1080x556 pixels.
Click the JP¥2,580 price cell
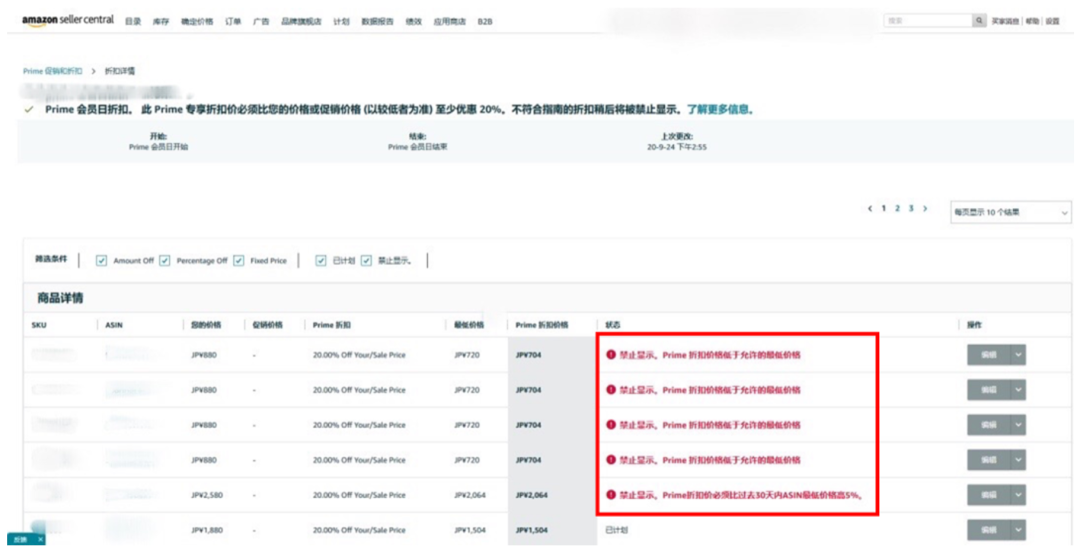click(x=207, y=495)
